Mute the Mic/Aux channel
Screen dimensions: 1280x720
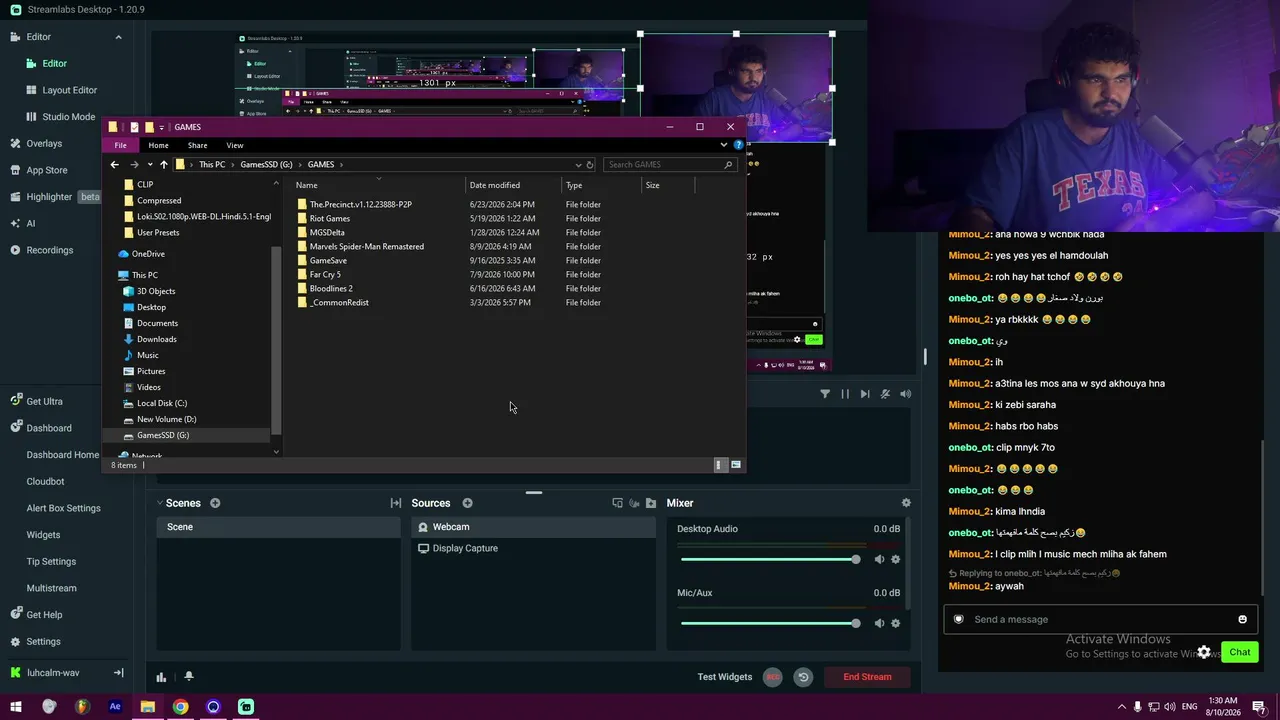tap(879, 623)
